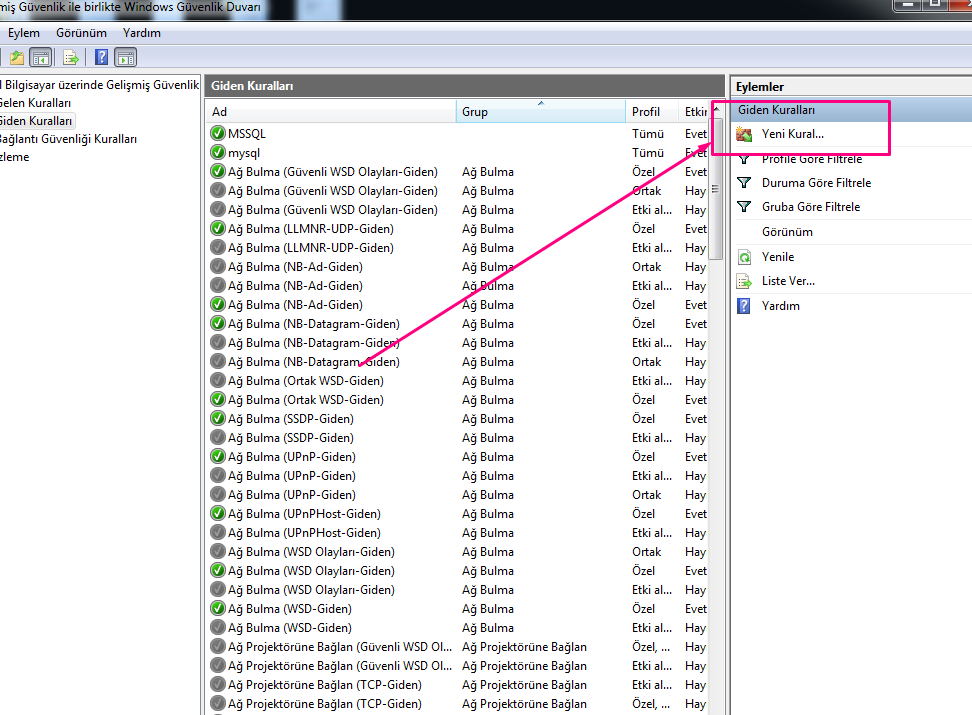Click the green refresh icon beside Yenile
Image resolution: width=972 pixels, height=715 pixels.
pos(744,257)
